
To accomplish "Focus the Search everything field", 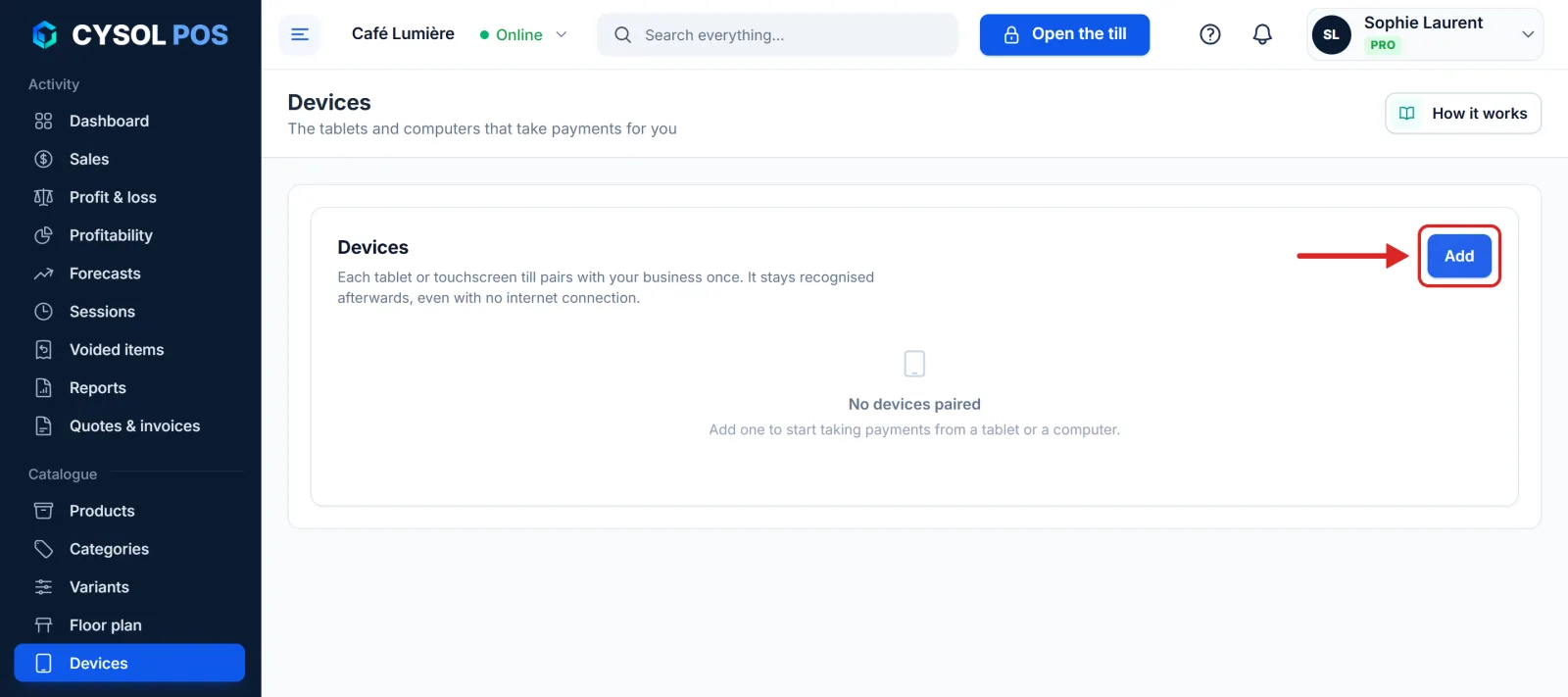I will (777, 34).
